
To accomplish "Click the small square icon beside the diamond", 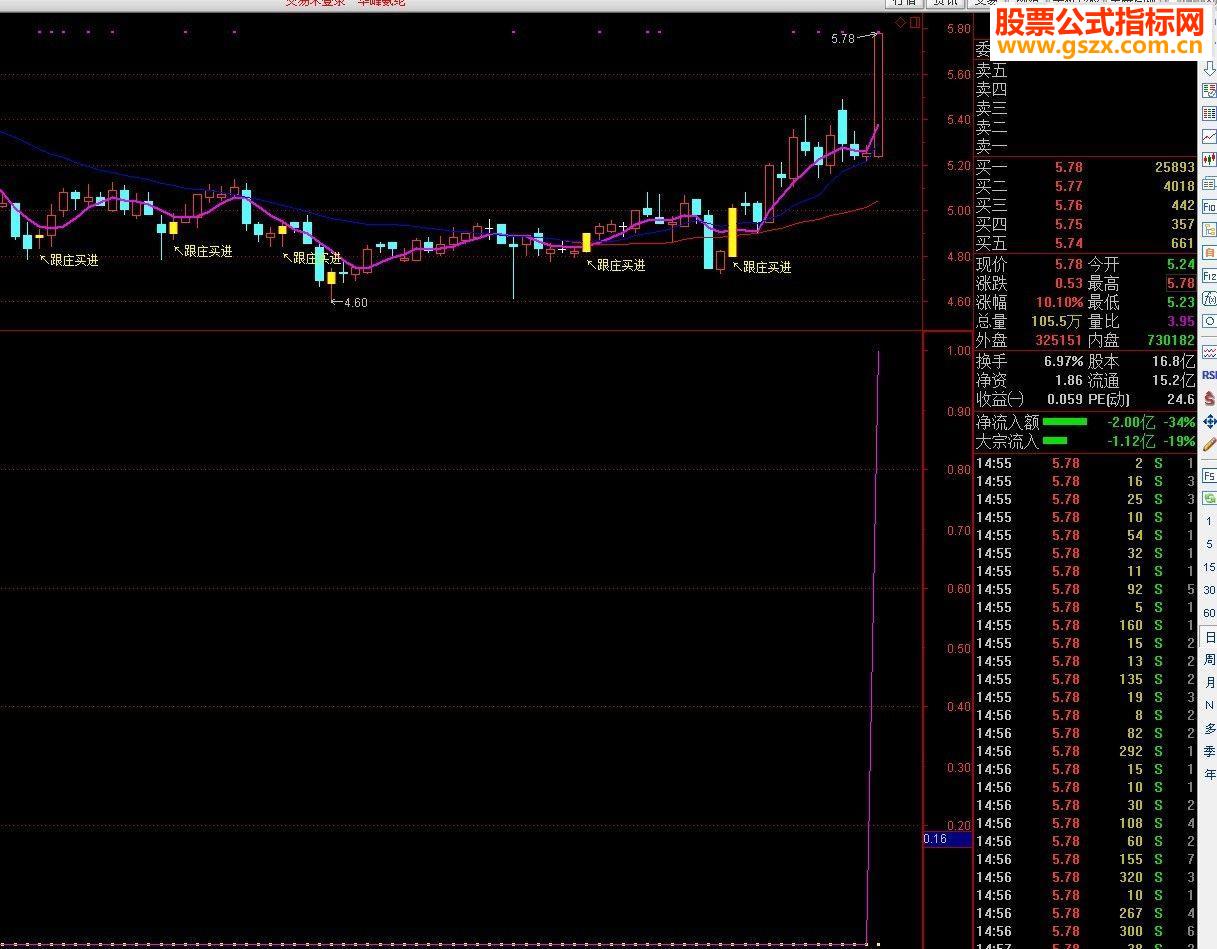I will tap(914, 22).
